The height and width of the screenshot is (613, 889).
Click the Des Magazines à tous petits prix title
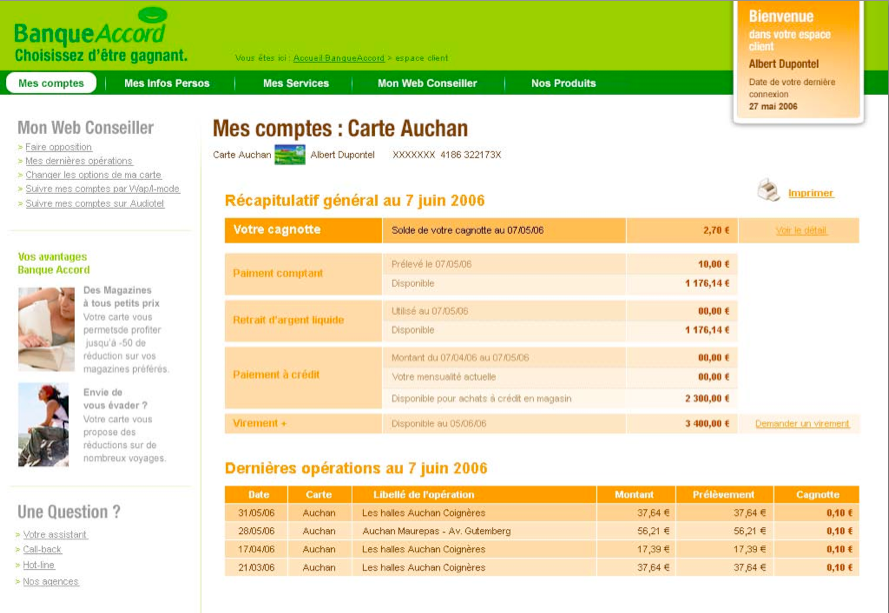(x=121, y=297)
